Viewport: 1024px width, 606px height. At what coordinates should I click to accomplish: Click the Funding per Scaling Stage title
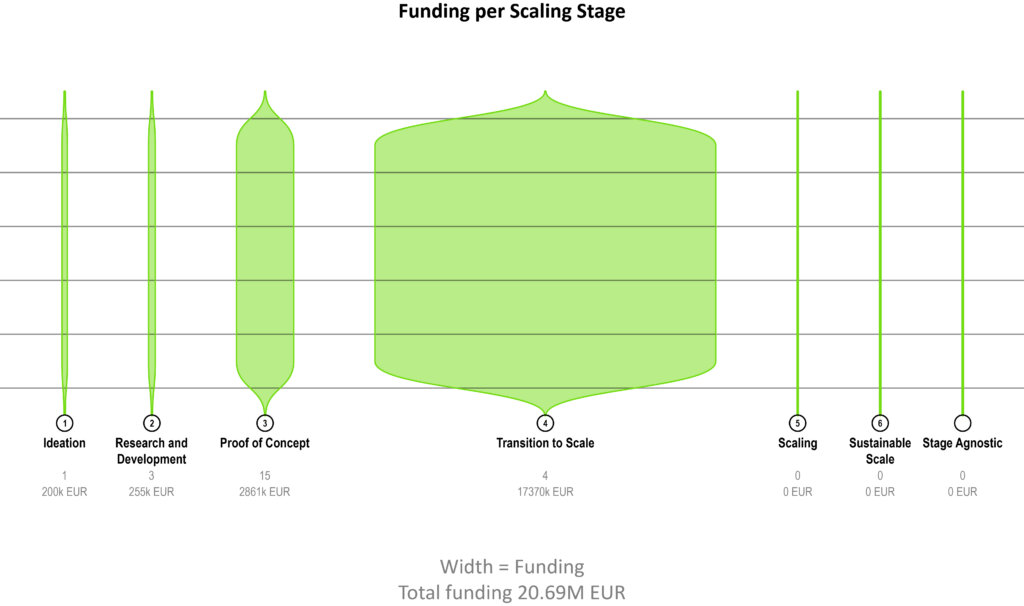point(512,11)
